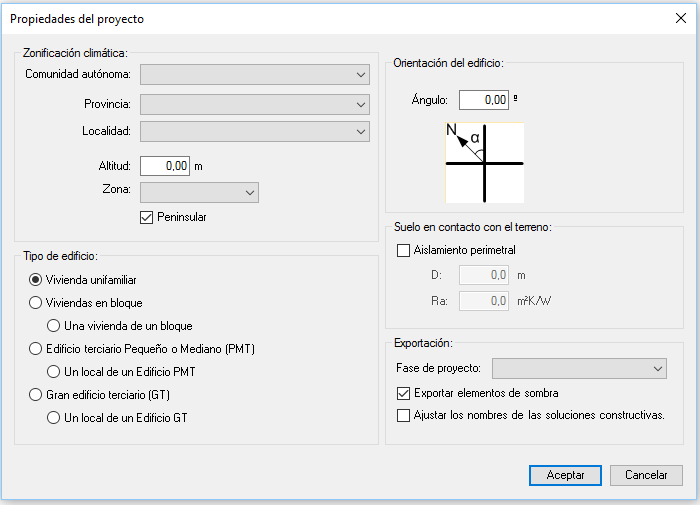This screenshot has height=505, width=700.
Task: Uncheck Exportar elementos de sombra
Action: click(x=404, y=393)
